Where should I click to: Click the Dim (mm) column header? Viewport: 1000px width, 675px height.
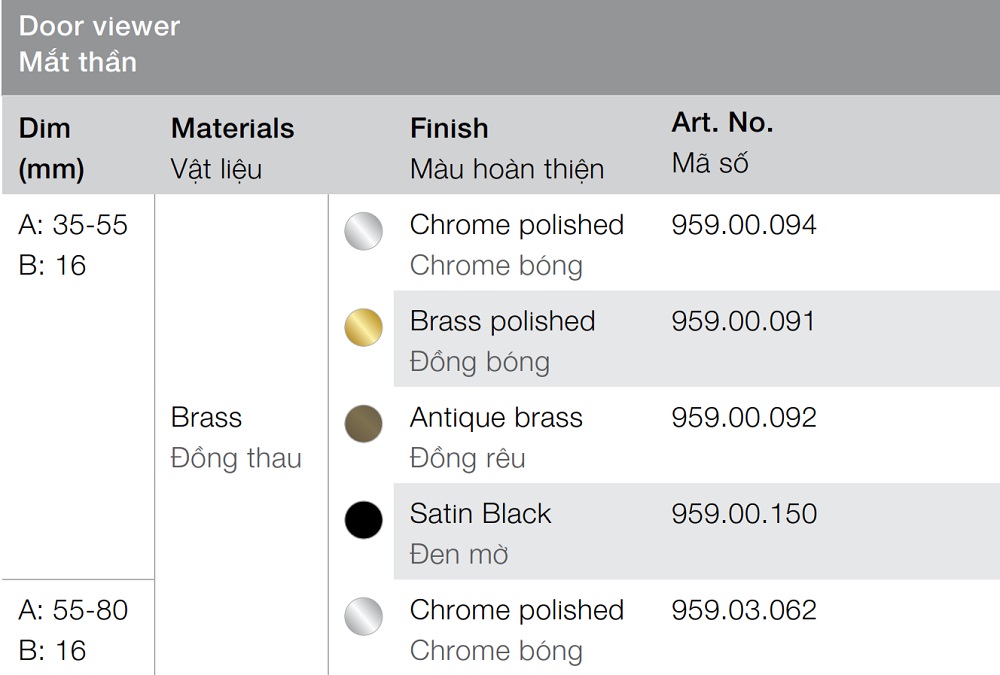(51, 148)
